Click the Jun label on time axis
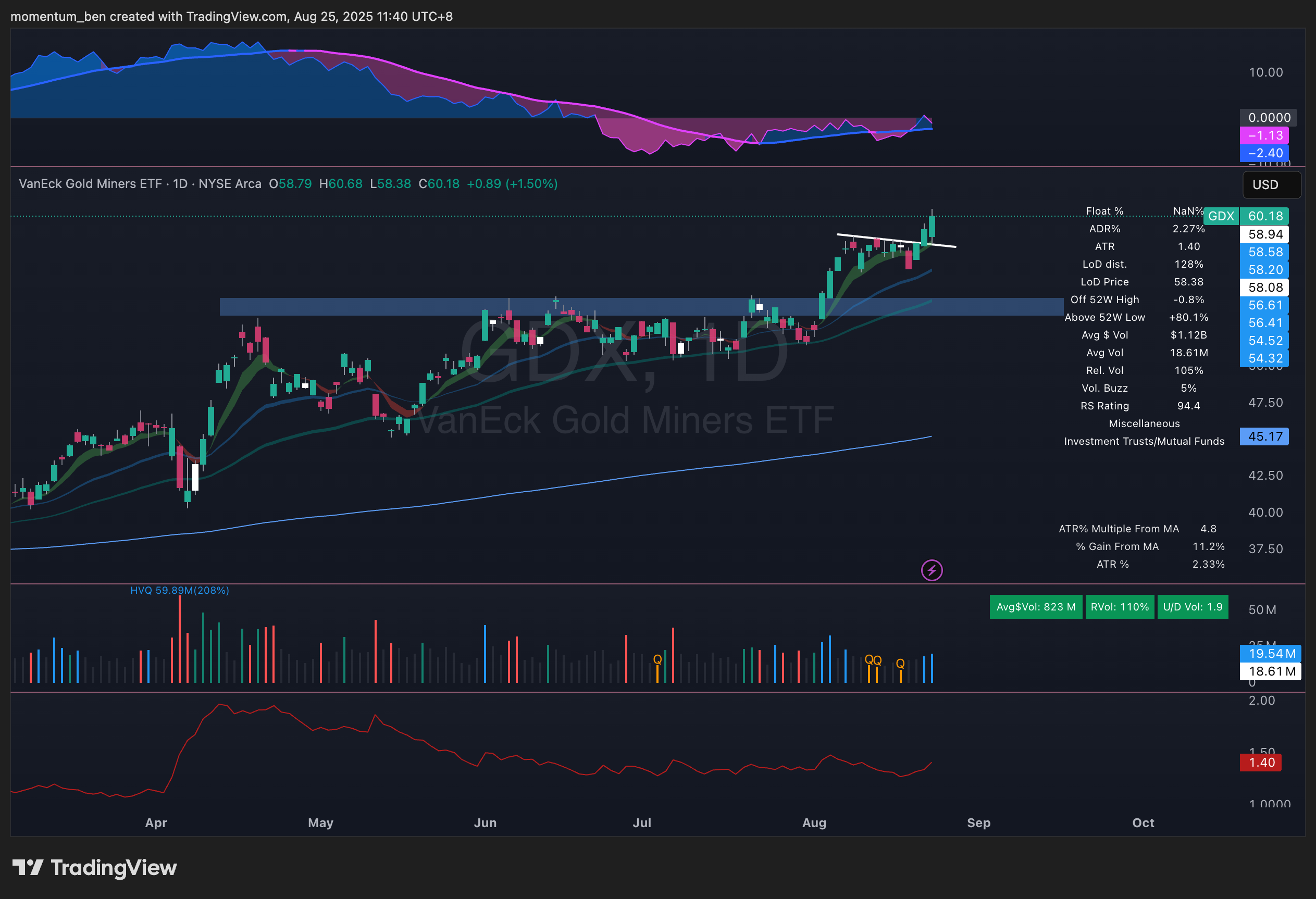 click(485, 822)
